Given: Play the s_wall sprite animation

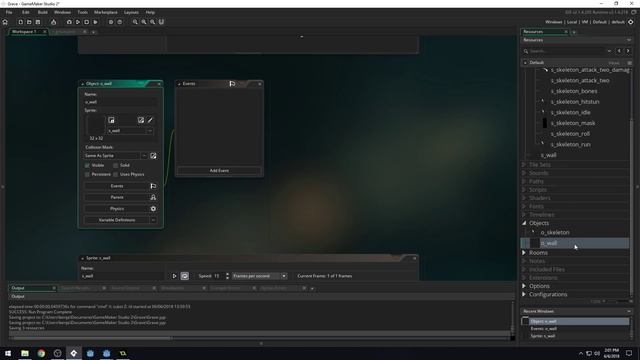Looking at the screenshot, I should coord(174,276).
